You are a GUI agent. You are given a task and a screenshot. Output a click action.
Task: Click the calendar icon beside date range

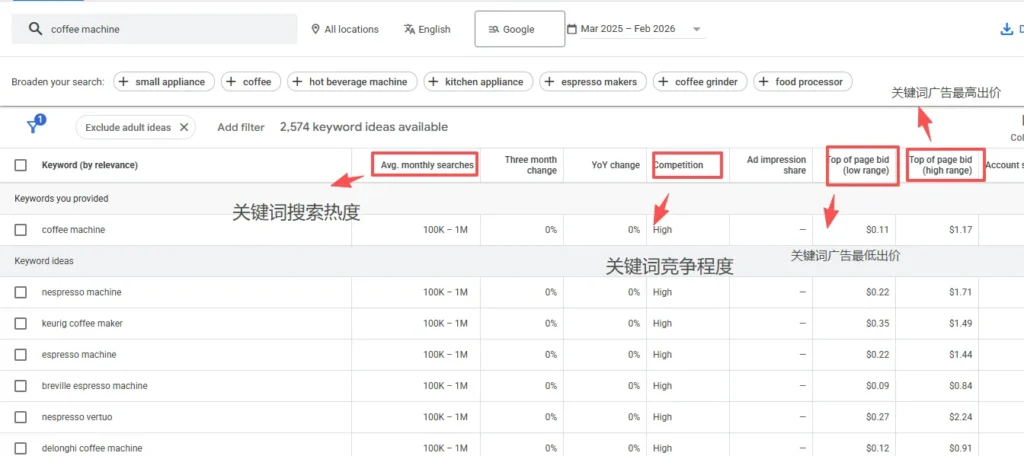572,29
